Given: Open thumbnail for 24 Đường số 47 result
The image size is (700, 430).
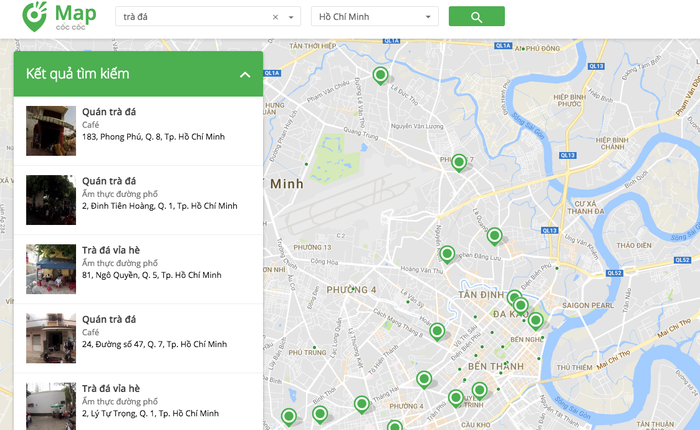Looking at the screenshot, I should (x=51, y=338).
